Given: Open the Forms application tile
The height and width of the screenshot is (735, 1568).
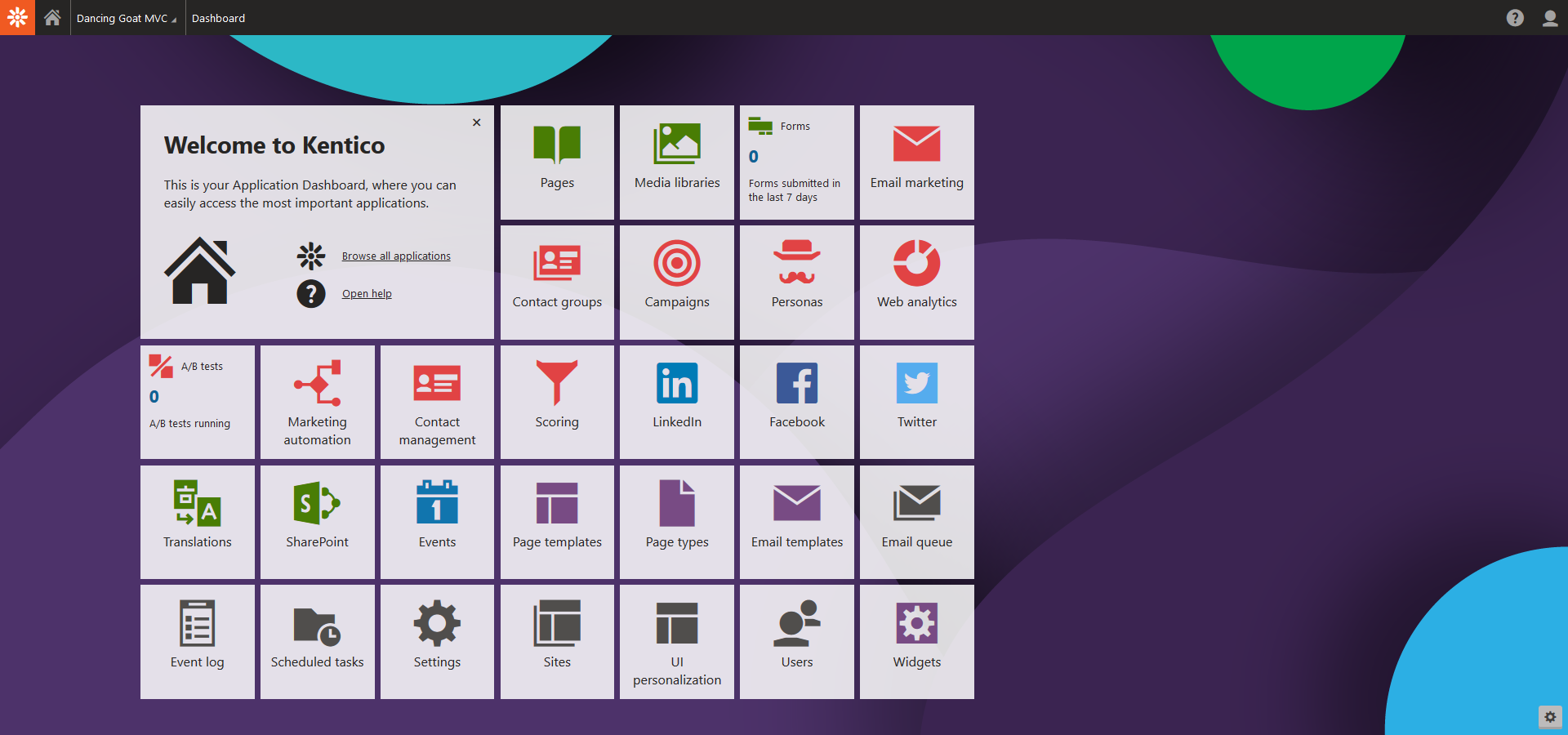Looking at the screenshot, I should click(797, 162).
